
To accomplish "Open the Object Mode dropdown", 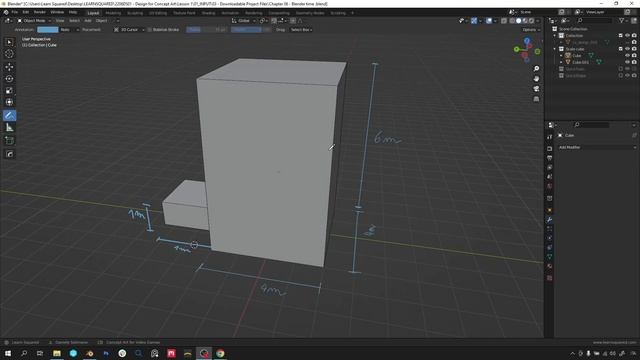I will tap(34, 21).
